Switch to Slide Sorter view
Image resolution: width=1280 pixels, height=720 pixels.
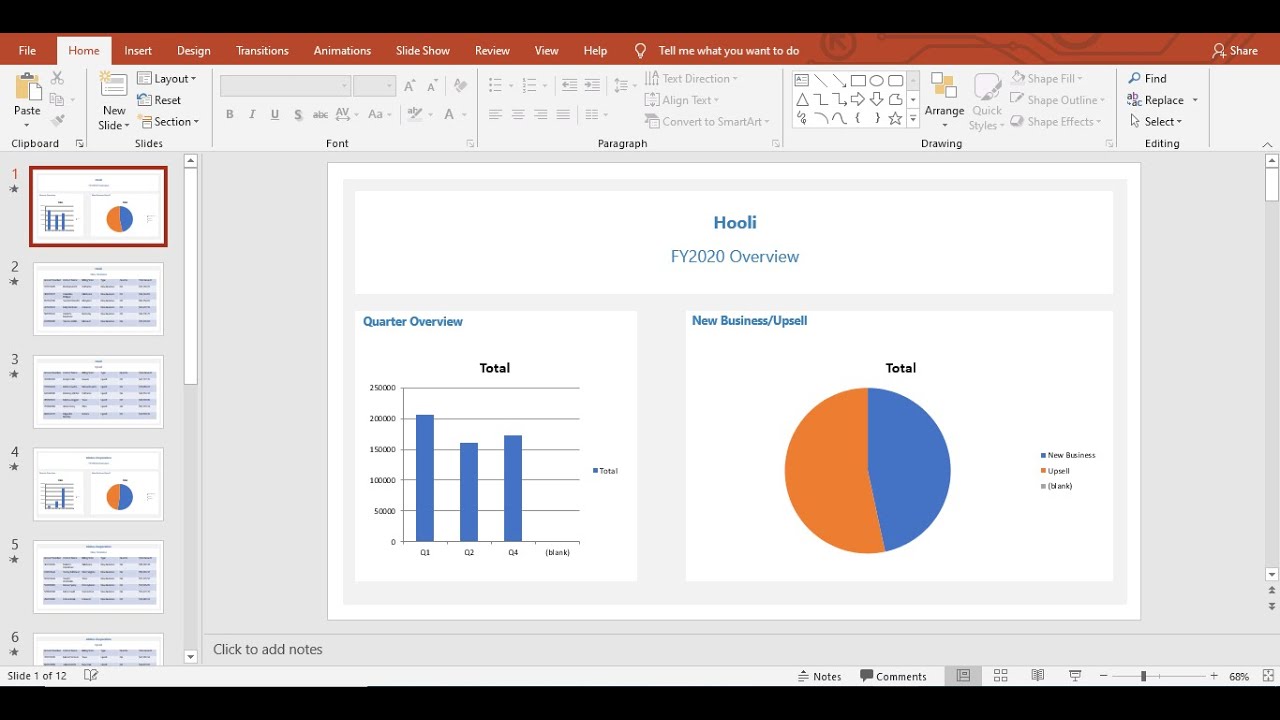click(1000, 676)
